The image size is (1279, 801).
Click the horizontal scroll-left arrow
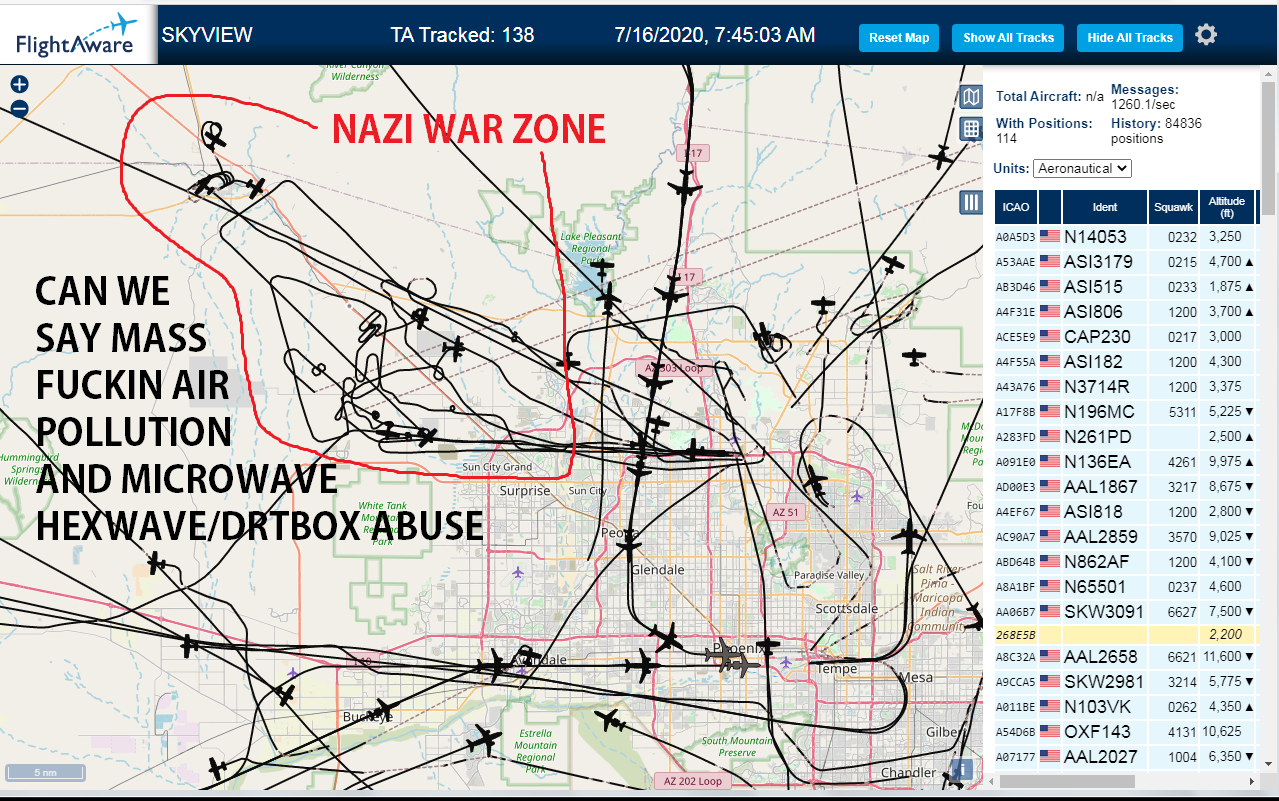coord(991,781)
